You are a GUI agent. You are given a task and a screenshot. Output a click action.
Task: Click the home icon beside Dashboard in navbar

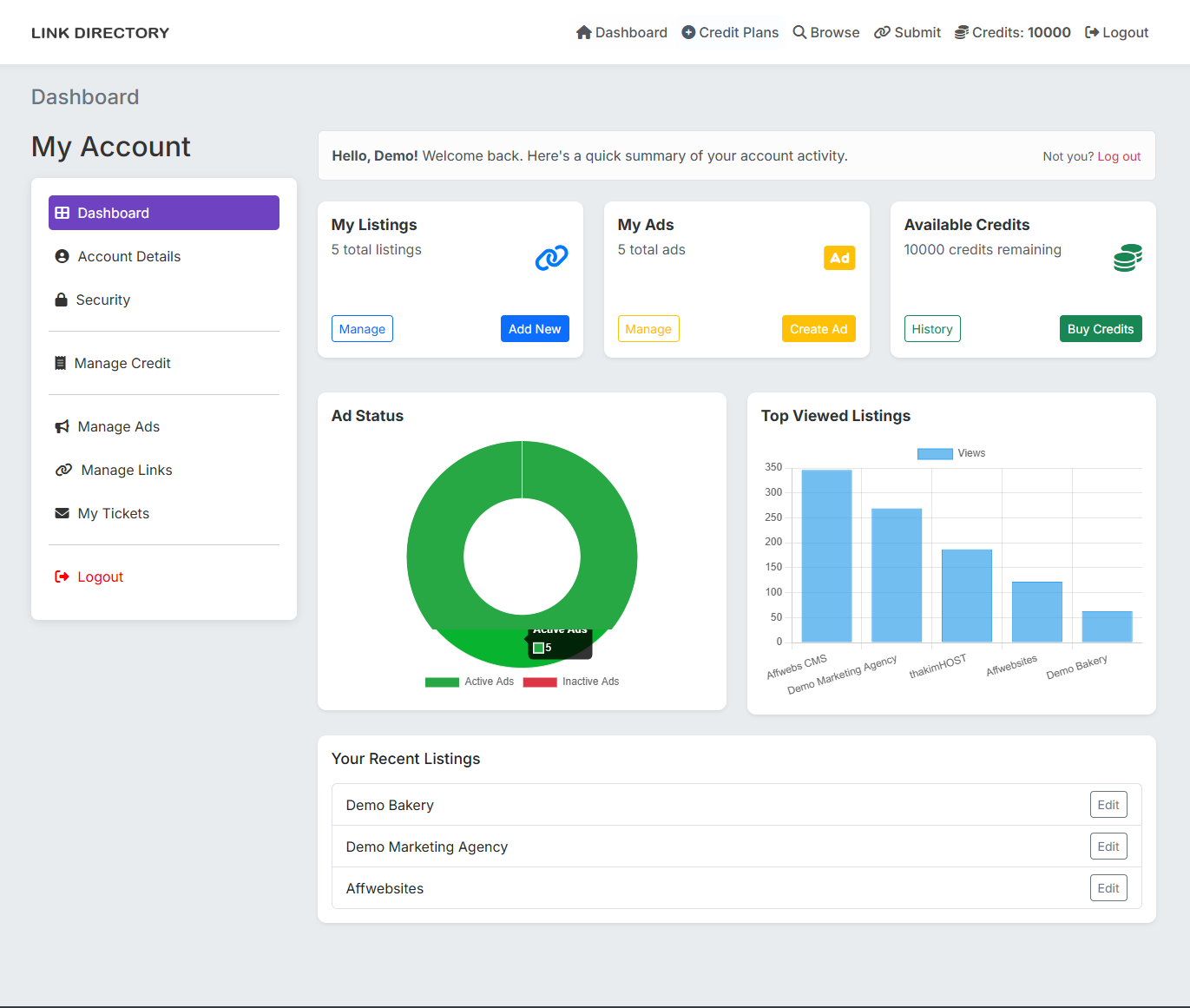coord(583,32)
